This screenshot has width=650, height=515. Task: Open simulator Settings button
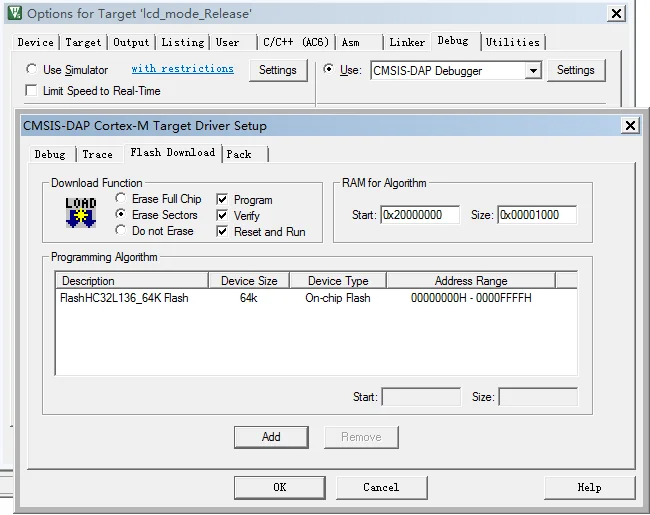point(278,70)
